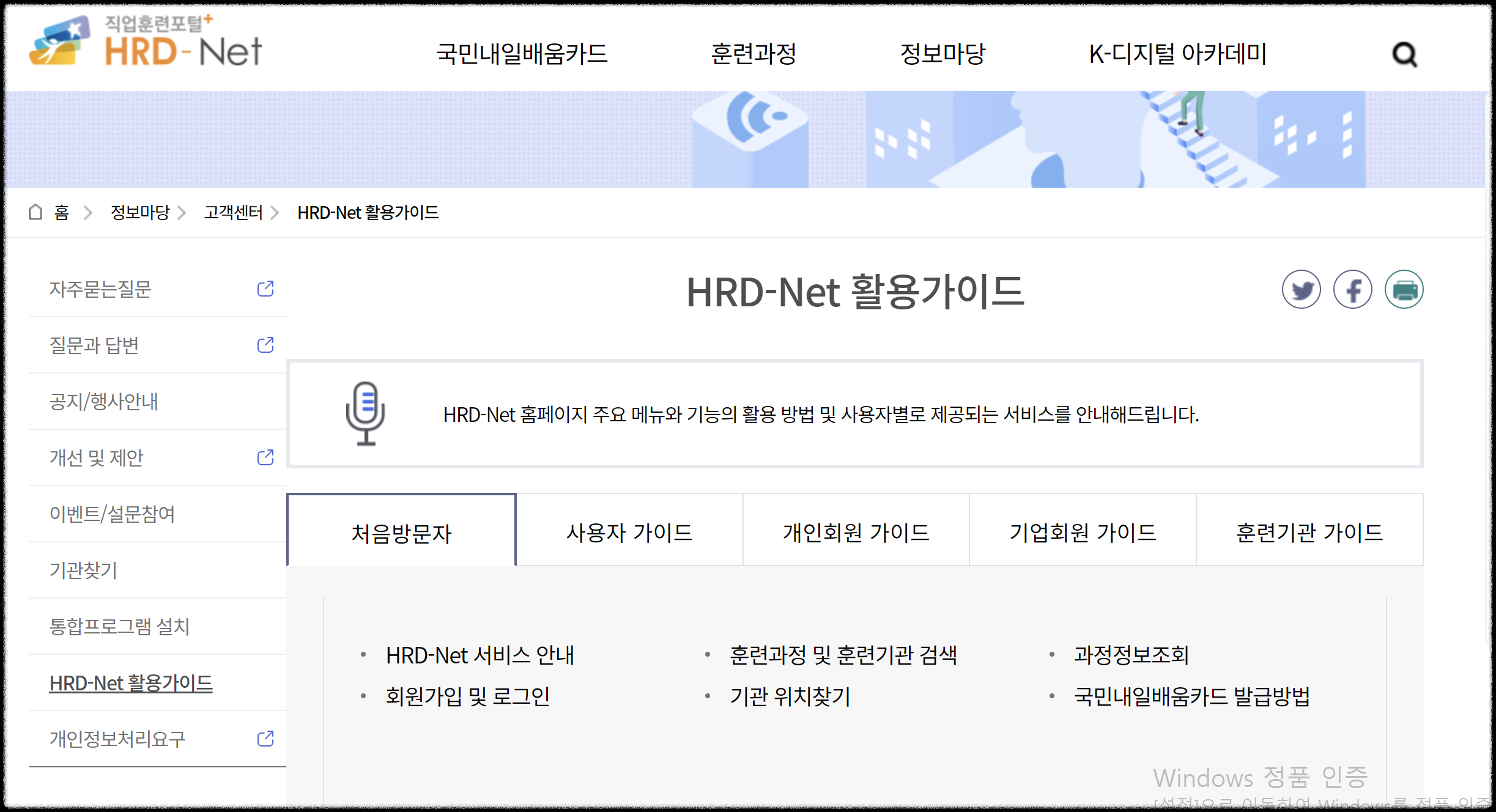Screen dimensions: 1496x812
Task: Open 훈련과정 top menu
Action: (x=754, y=54)
